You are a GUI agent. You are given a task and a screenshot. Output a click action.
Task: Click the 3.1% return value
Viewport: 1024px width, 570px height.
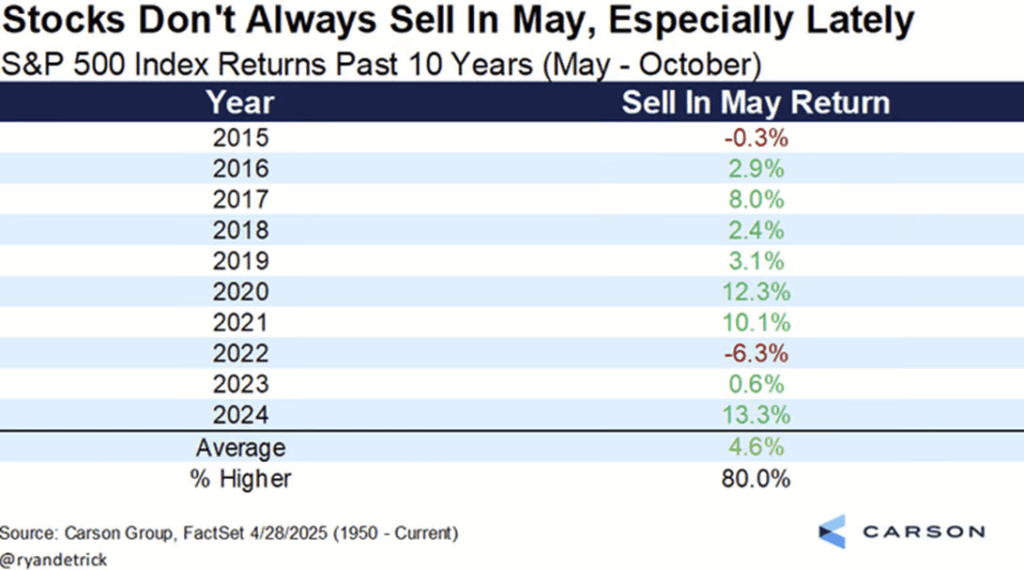click(x=756, y=261)
